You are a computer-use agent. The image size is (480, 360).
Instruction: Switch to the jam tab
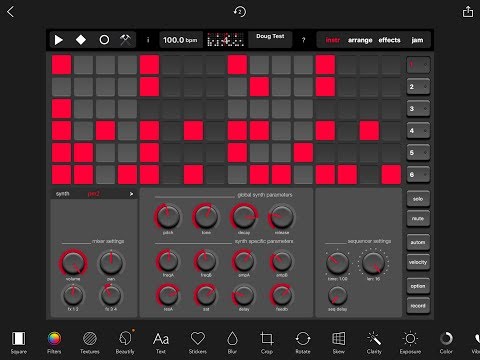click(x=417, y=40)
